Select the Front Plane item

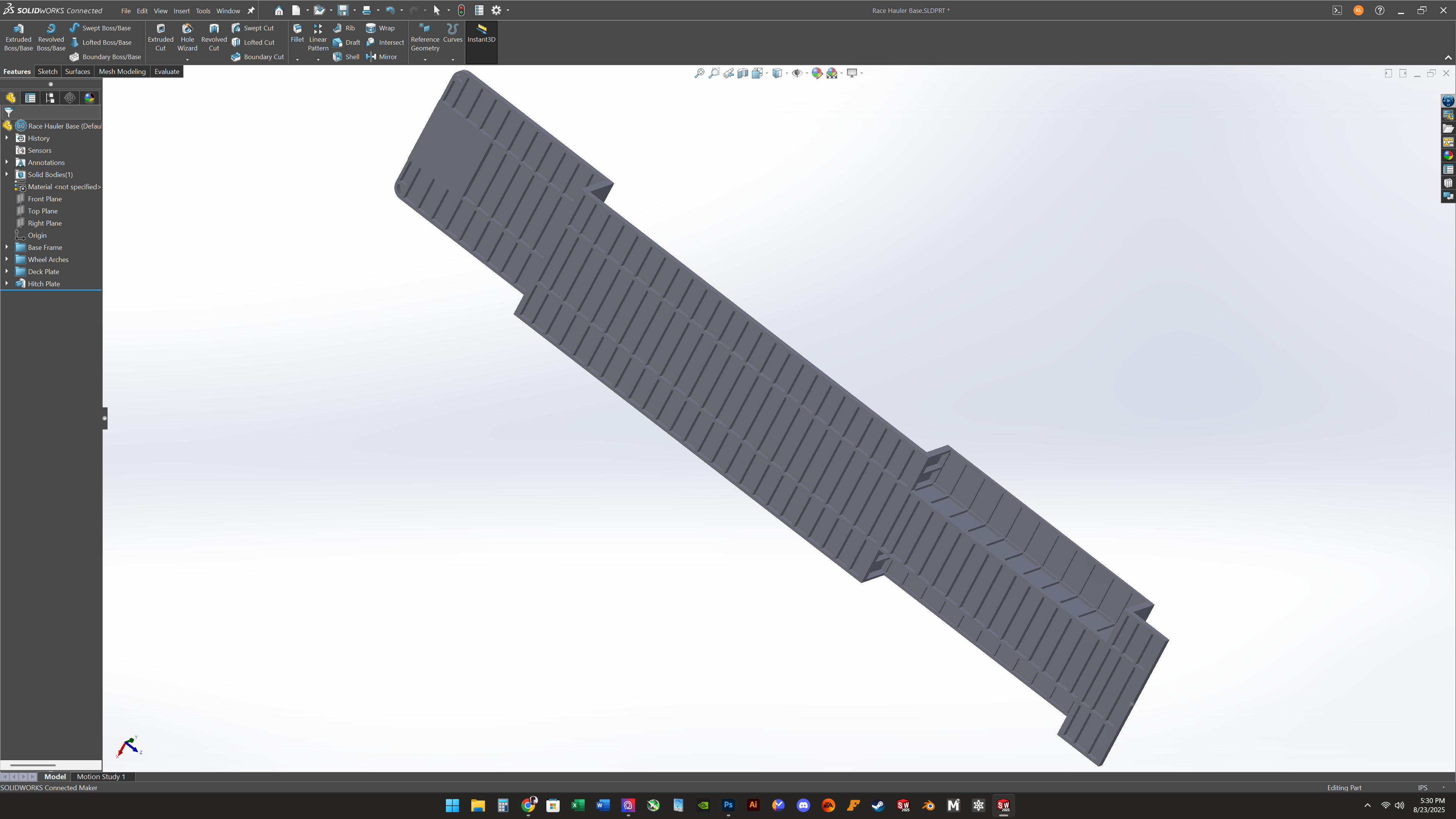[x=45, y=199]
